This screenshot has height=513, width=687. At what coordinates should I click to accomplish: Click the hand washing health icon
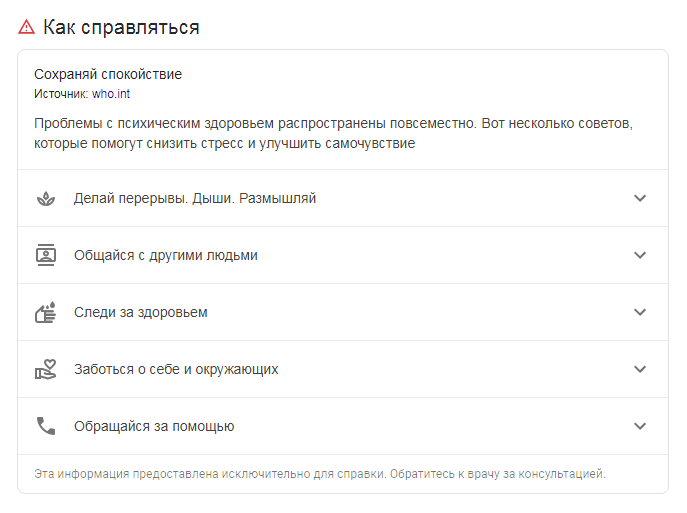[x=46, y=312]
